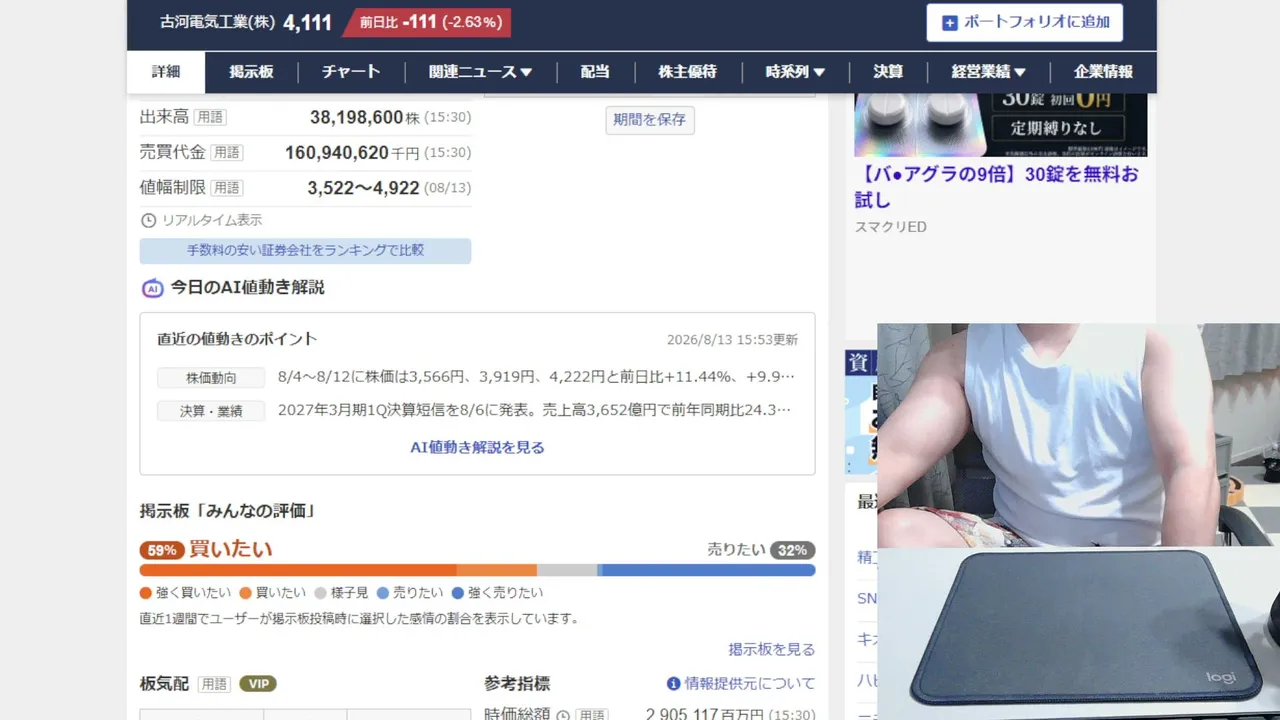Click the summary text starting 2027年3月期1Q決算短信
Viewport: 1280px width, 720px height.
pos(535,410)
